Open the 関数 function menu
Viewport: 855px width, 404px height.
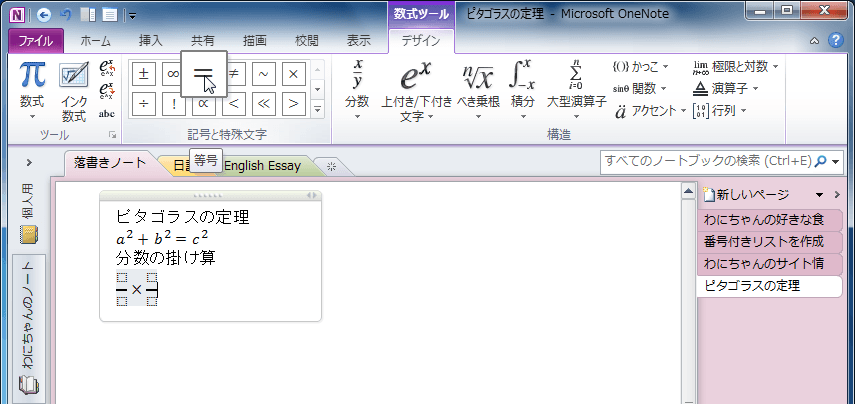[x=640, y=88]
